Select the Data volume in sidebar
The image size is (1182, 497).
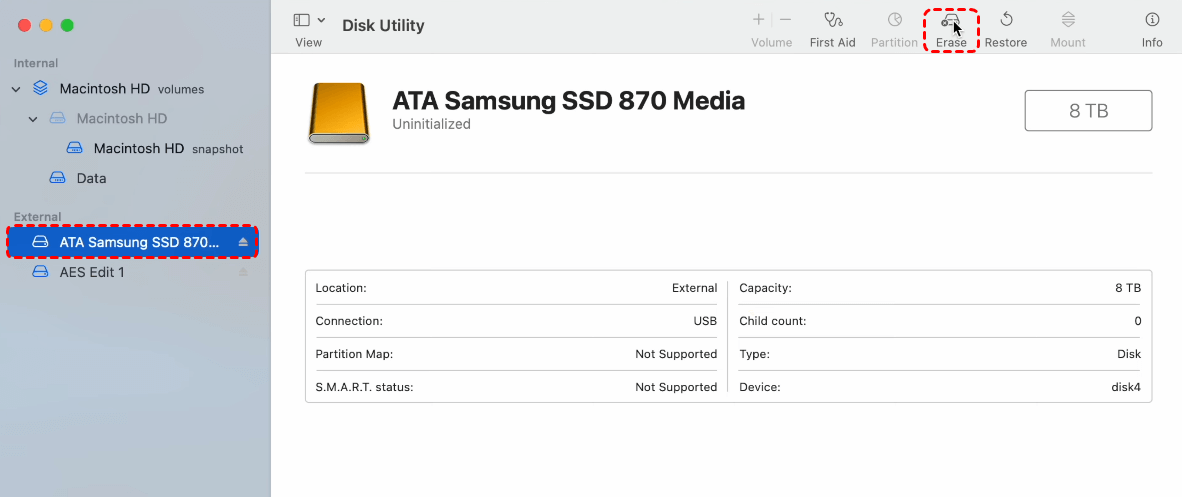(x=91, y=178)
